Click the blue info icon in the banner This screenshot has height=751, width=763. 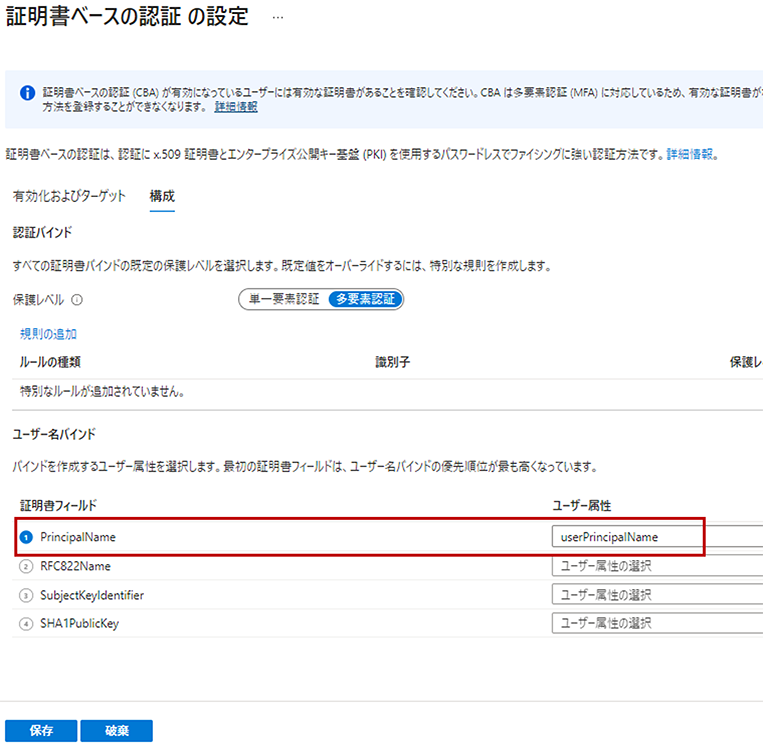[x=26, y=92]
